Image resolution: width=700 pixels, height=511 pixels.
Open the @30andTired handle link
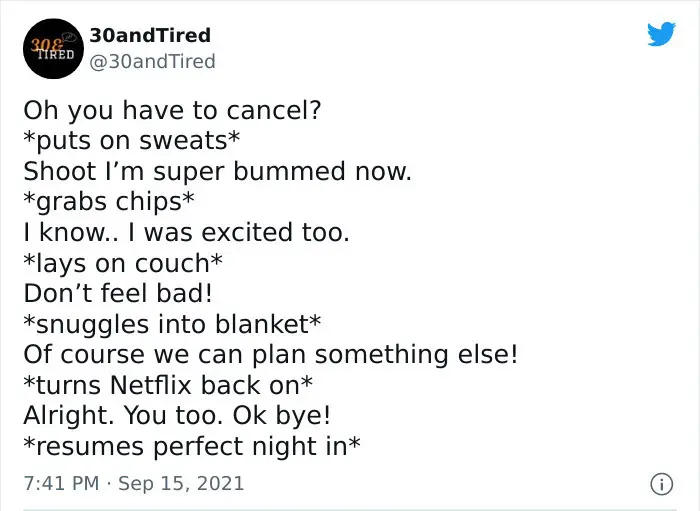[152, 62]
